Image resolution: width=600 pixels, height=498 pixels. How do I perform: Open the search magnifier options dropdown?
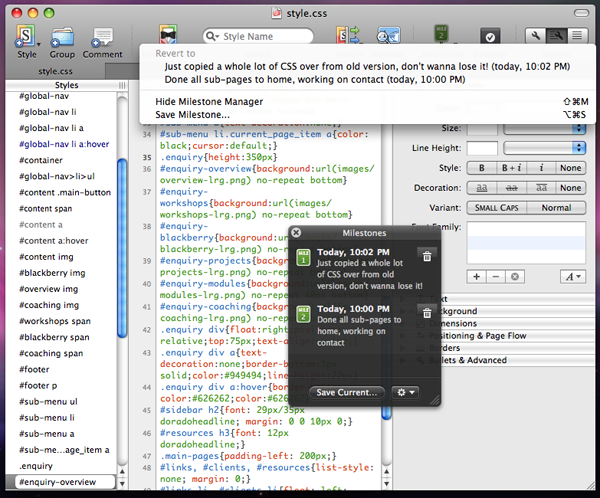(x=213, y=36)
